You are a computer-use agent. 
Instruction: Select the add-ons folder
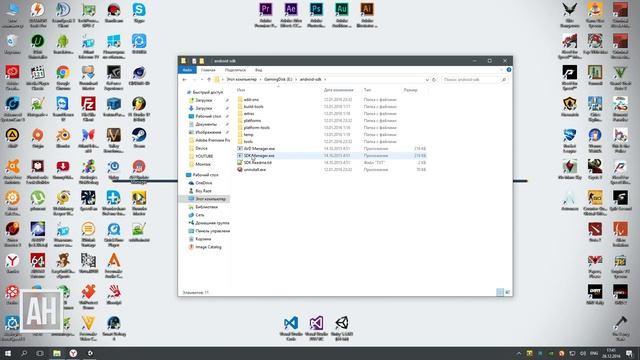(x=251, y=100)
